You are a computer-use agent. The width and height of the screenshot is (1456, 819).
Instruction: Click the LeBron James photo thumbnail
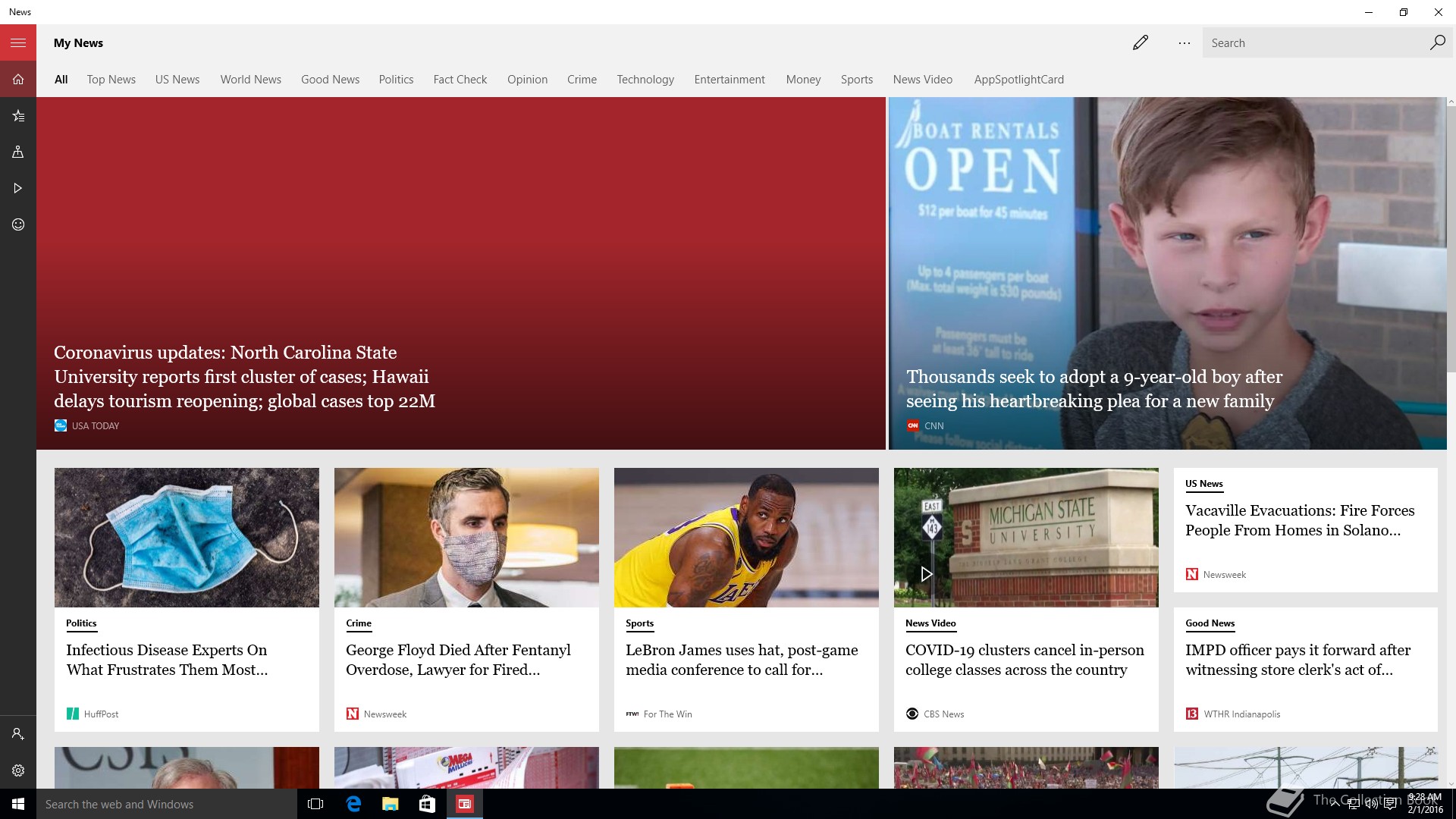746,538
